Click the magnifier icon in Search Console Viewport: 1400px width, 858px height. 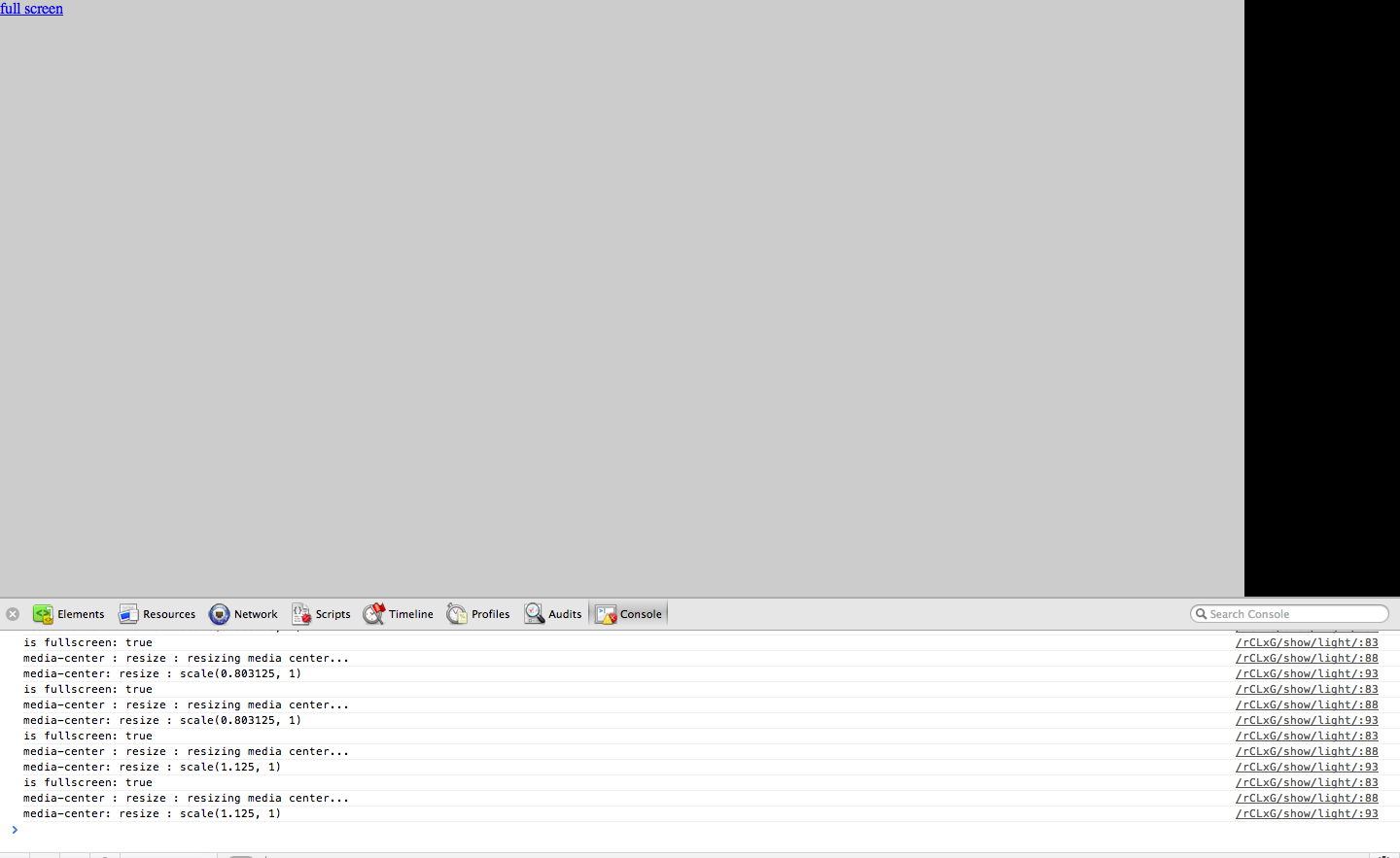[1202, 614]
